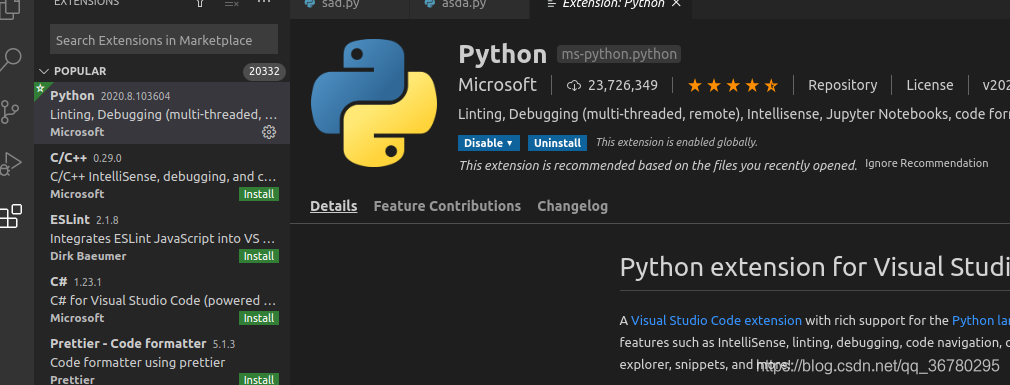Open the Explorer files icon
The height and width of the screenshot is (385, 1010).
click(9, 8)
